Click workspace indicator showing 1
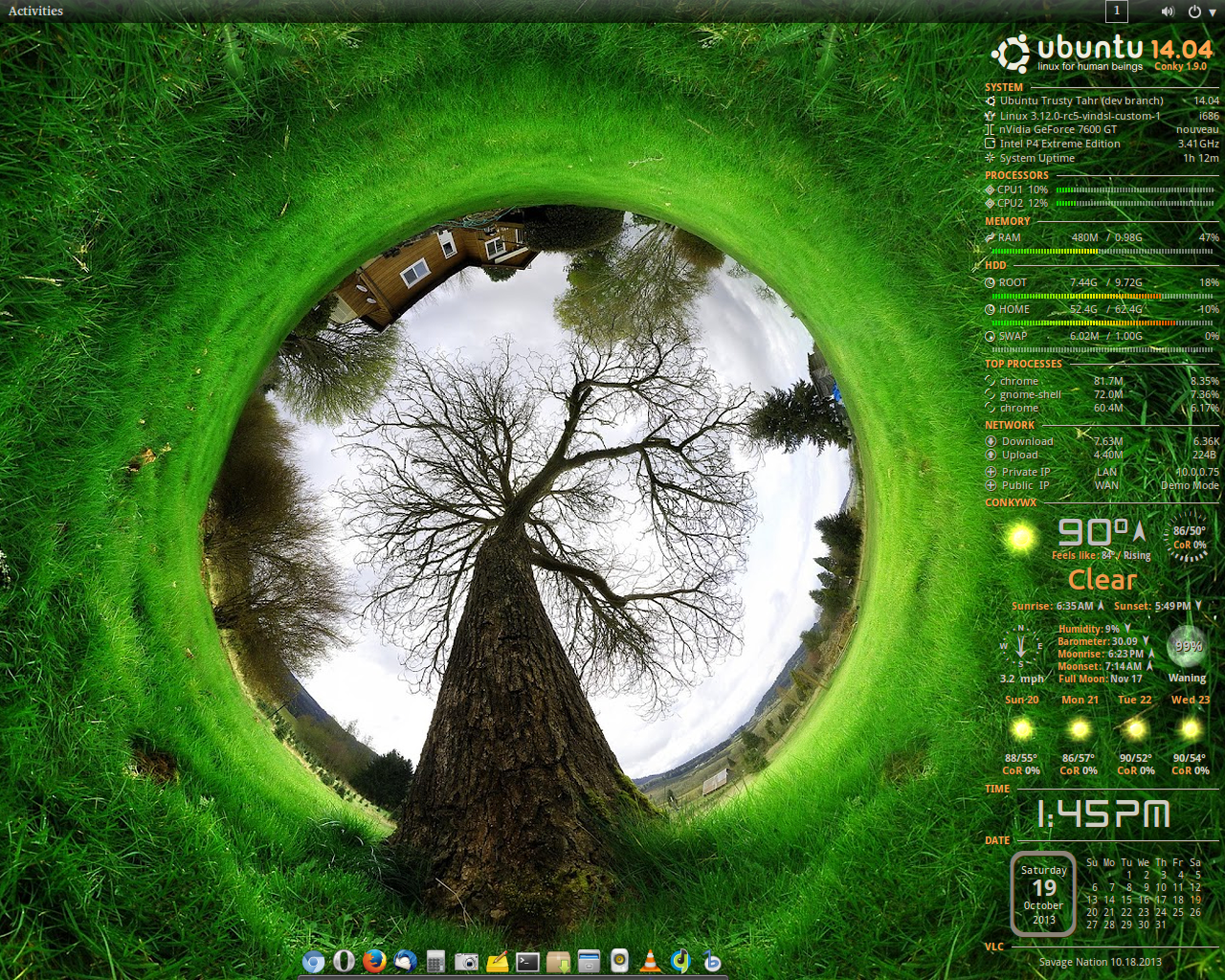The image size is (1225, 980). 1116,11
